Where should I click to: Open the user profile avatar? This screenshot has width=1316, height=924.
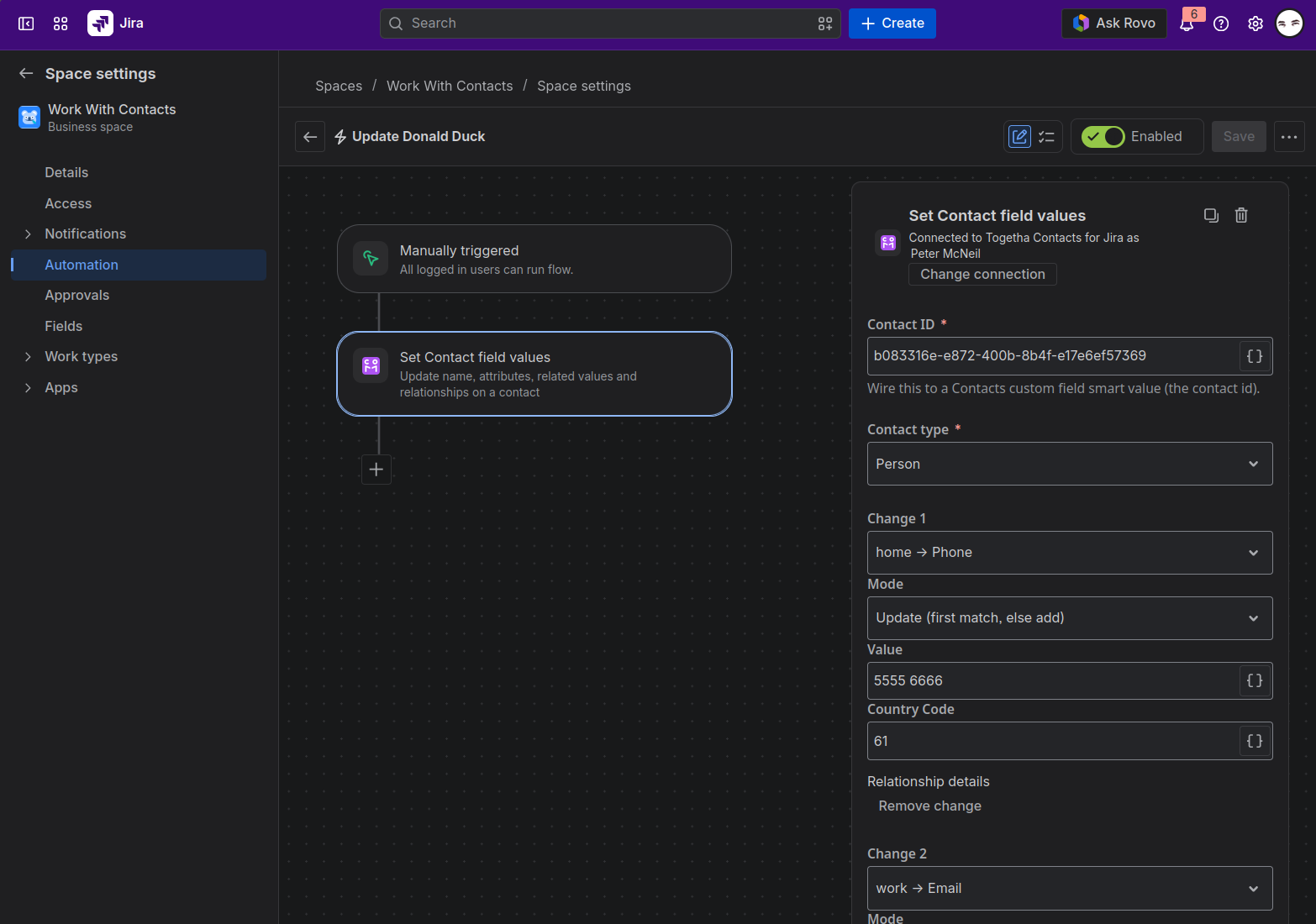(1289, 24)
